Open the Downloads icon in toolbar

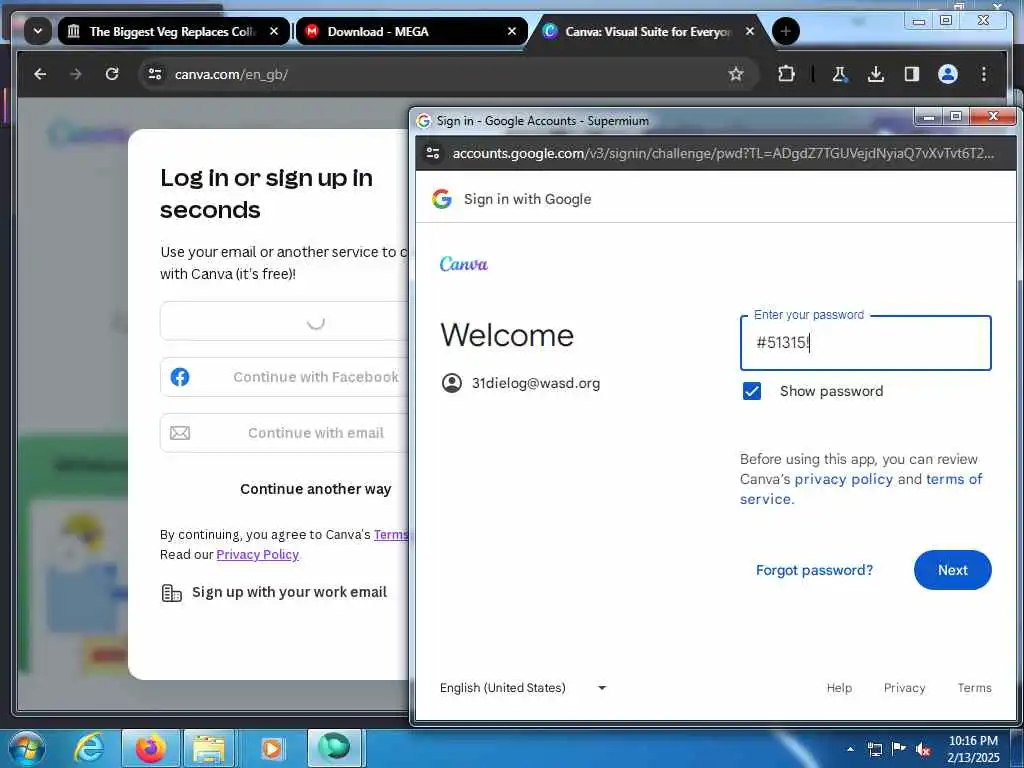(876, 74)
